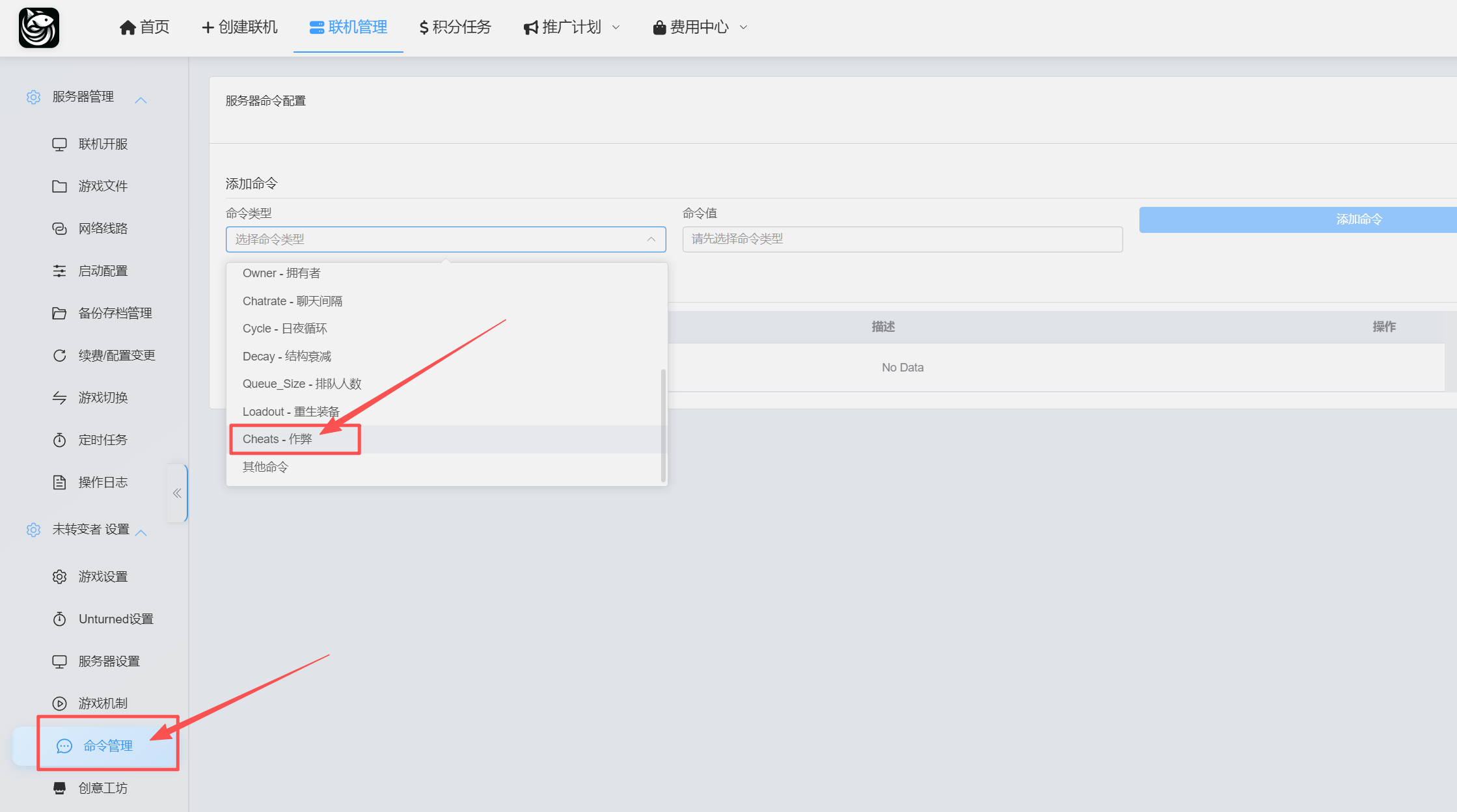Click the 游戏文件 folder icon

tap(59, 187)
